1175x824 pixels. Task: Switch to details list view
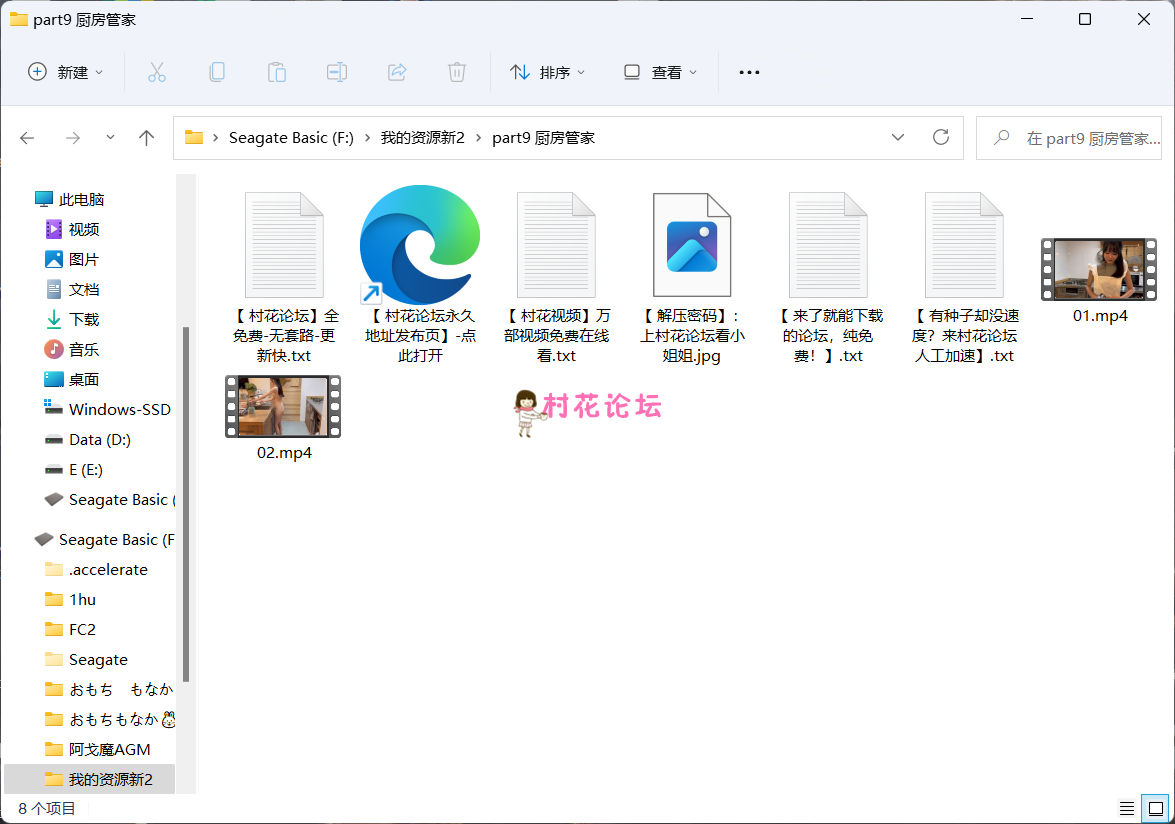pyautogui.click(x=1126, y=808)
